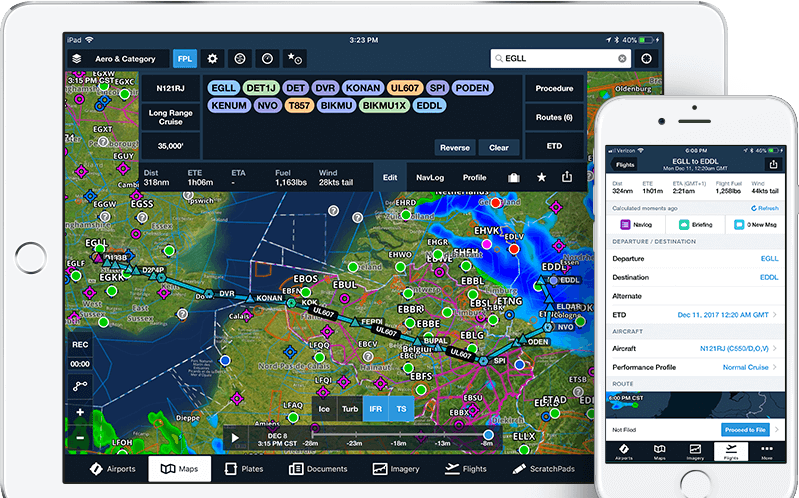The height and width of the screenshot is (498, 799).
Task: Select EGLL departure waypoint bubble
Action: (224, 88)
